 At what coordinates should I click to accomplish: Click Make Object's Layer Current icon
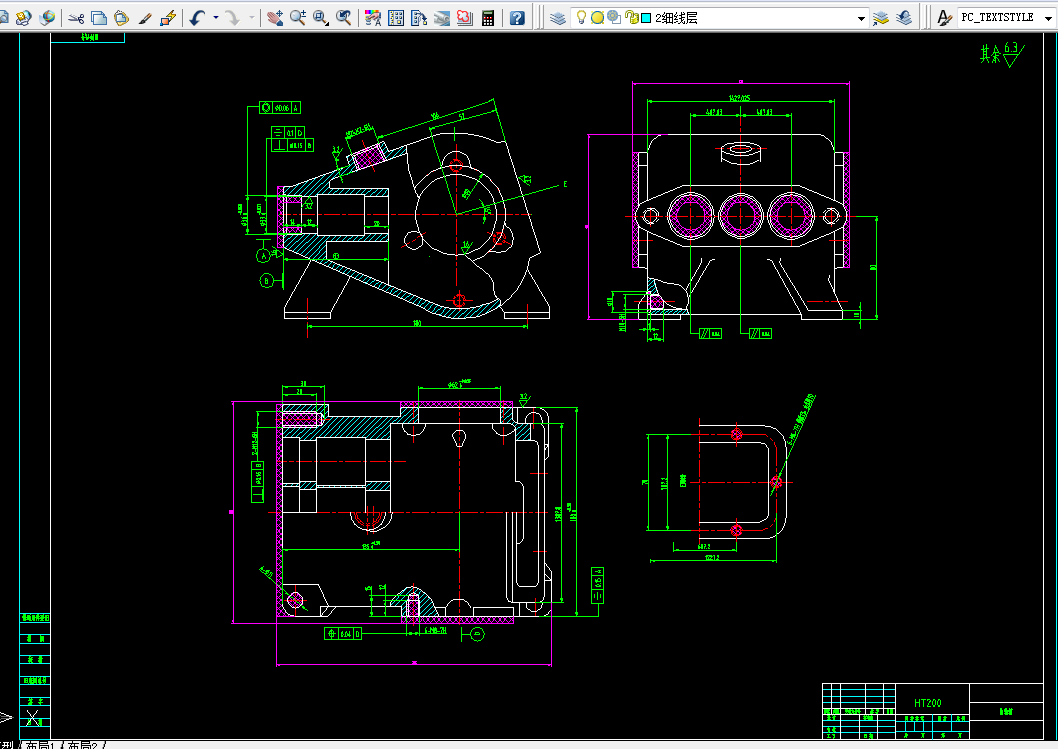881,18
